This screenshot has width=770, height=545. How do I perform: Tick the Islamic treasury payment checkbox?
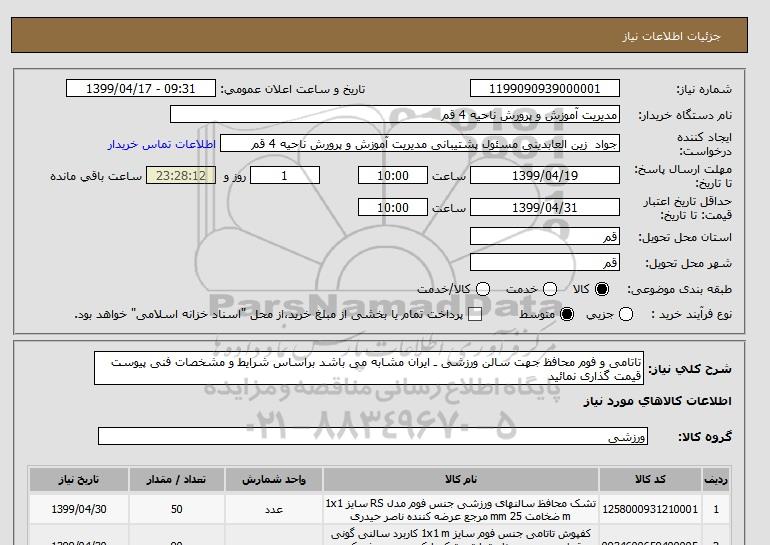(x=475, y=315)
